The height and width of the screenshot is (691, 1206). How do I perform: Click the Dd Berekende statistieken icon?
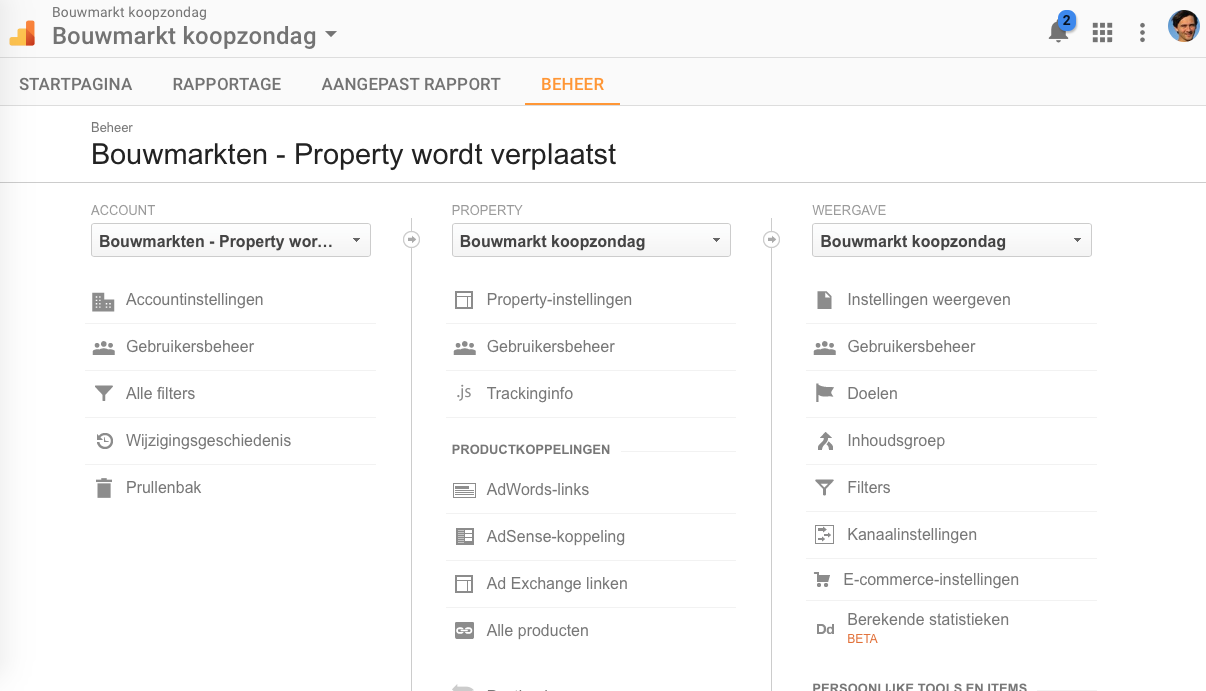[825, 629]
